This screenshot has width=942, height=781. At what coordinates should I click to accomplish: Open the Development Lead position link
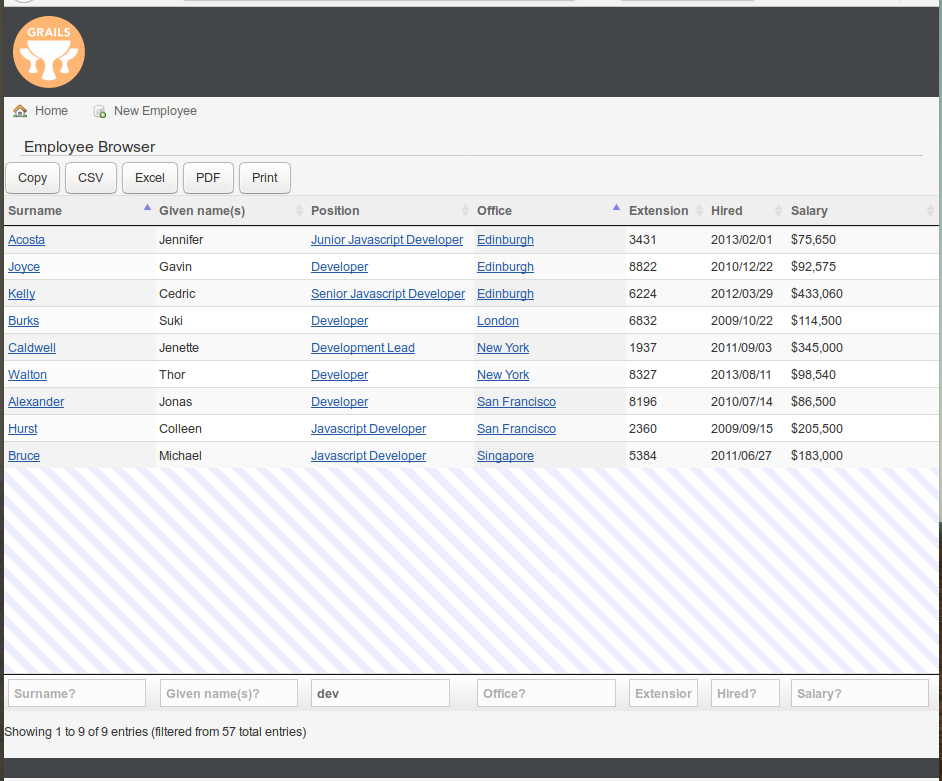[x=362, y=347]
